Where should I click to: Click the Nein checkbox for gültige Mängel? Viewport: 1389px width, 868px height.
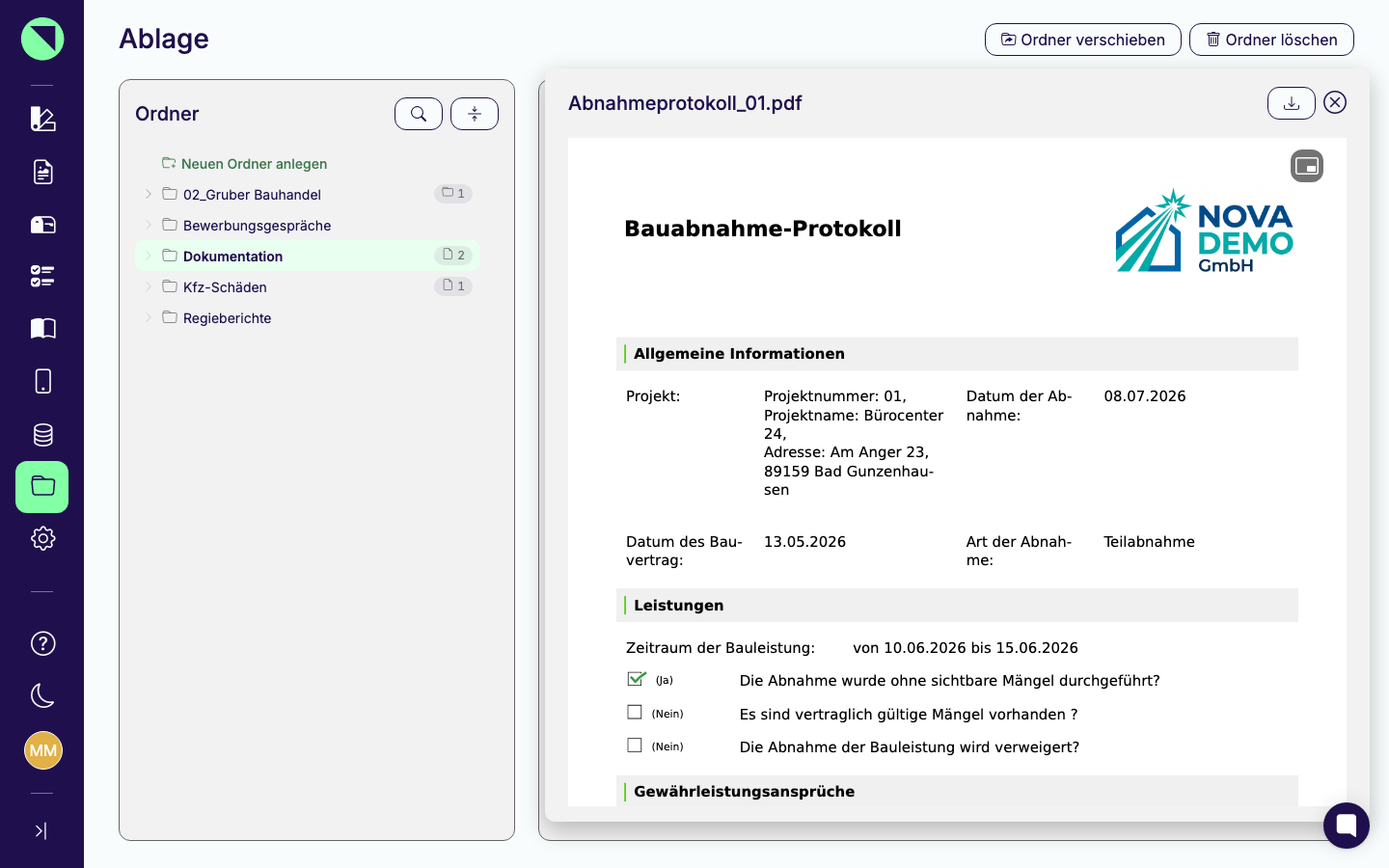click(635, 713)
